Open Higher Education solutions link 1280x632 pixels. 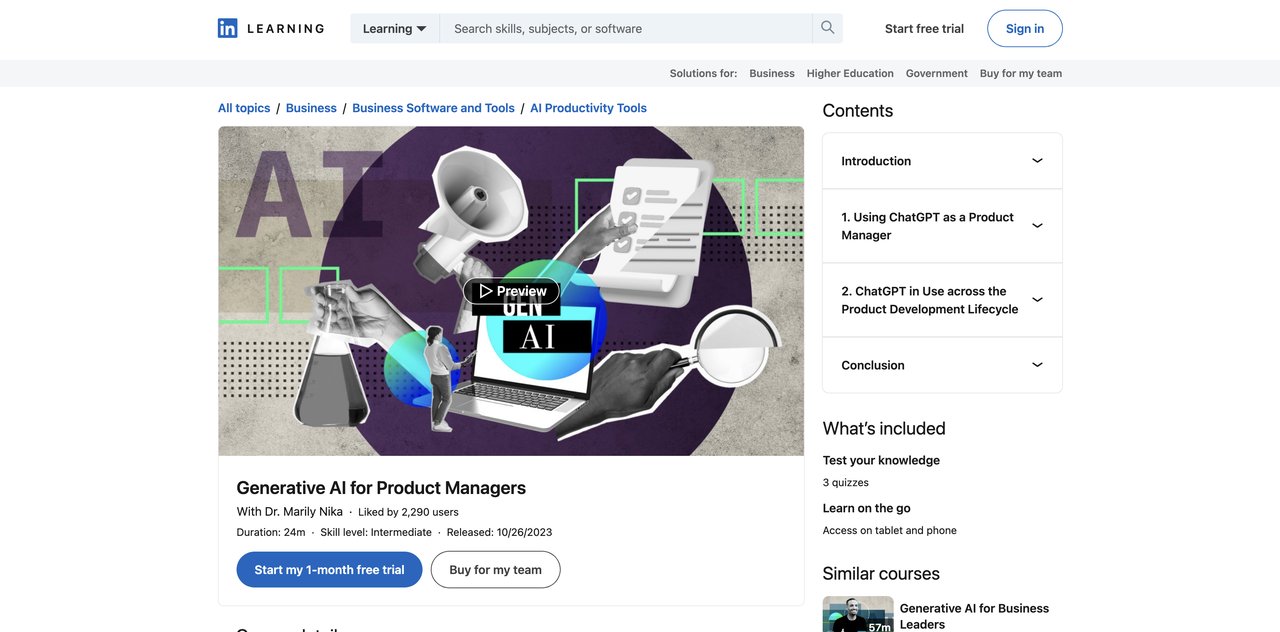pyautogui.click(x=850, y=73)
